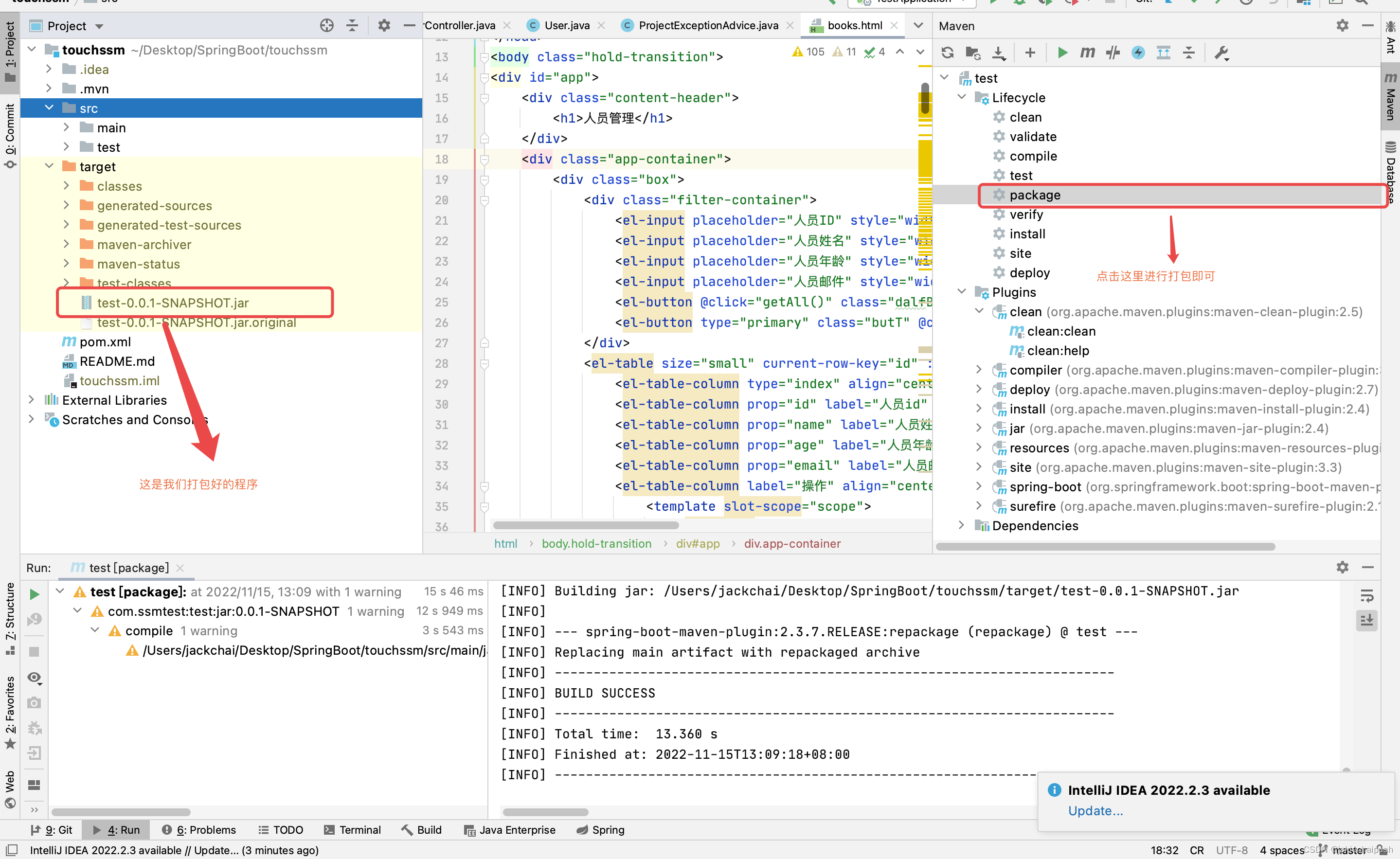Click Run console horizontal scrollbar
1400x859 pixels.
545,812
